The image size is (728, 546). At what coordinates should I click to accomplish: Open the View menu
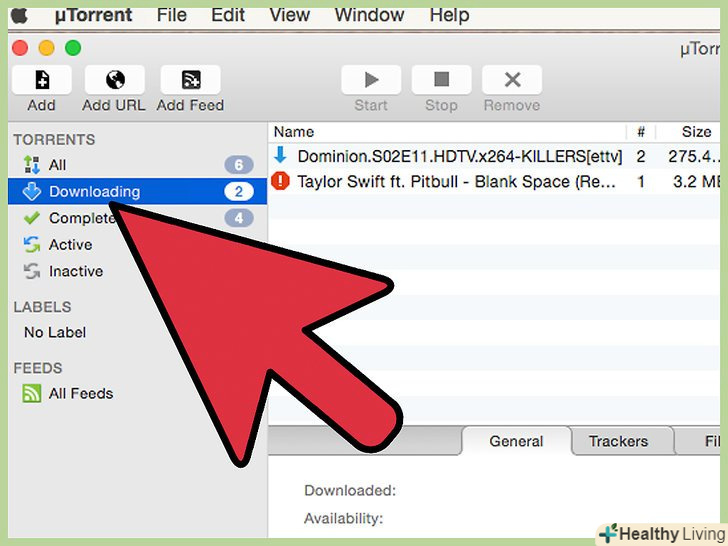coord(290,15)
